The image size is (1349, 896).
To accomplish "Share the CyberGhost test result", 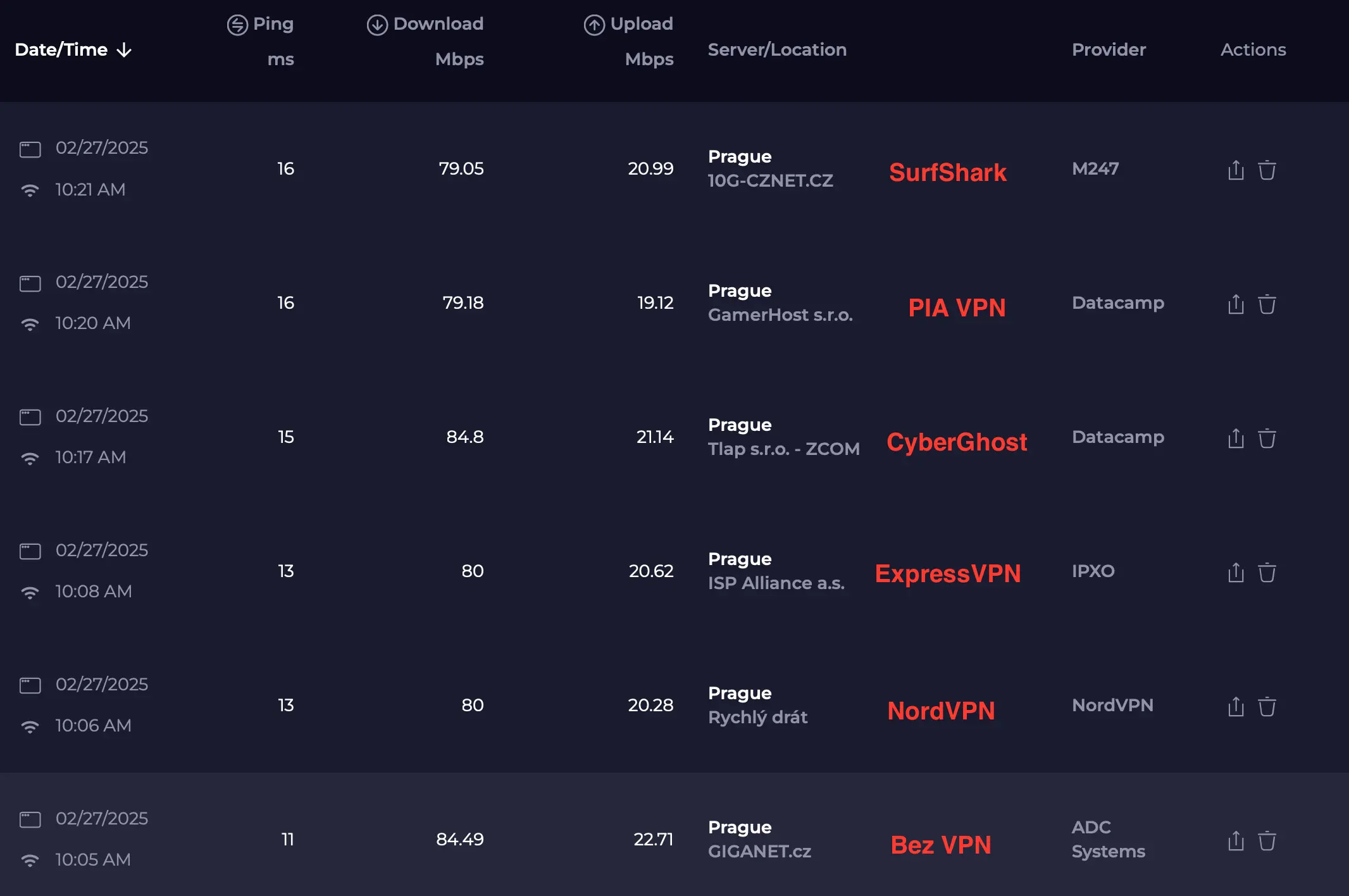I will click(x=1236, y=438).
